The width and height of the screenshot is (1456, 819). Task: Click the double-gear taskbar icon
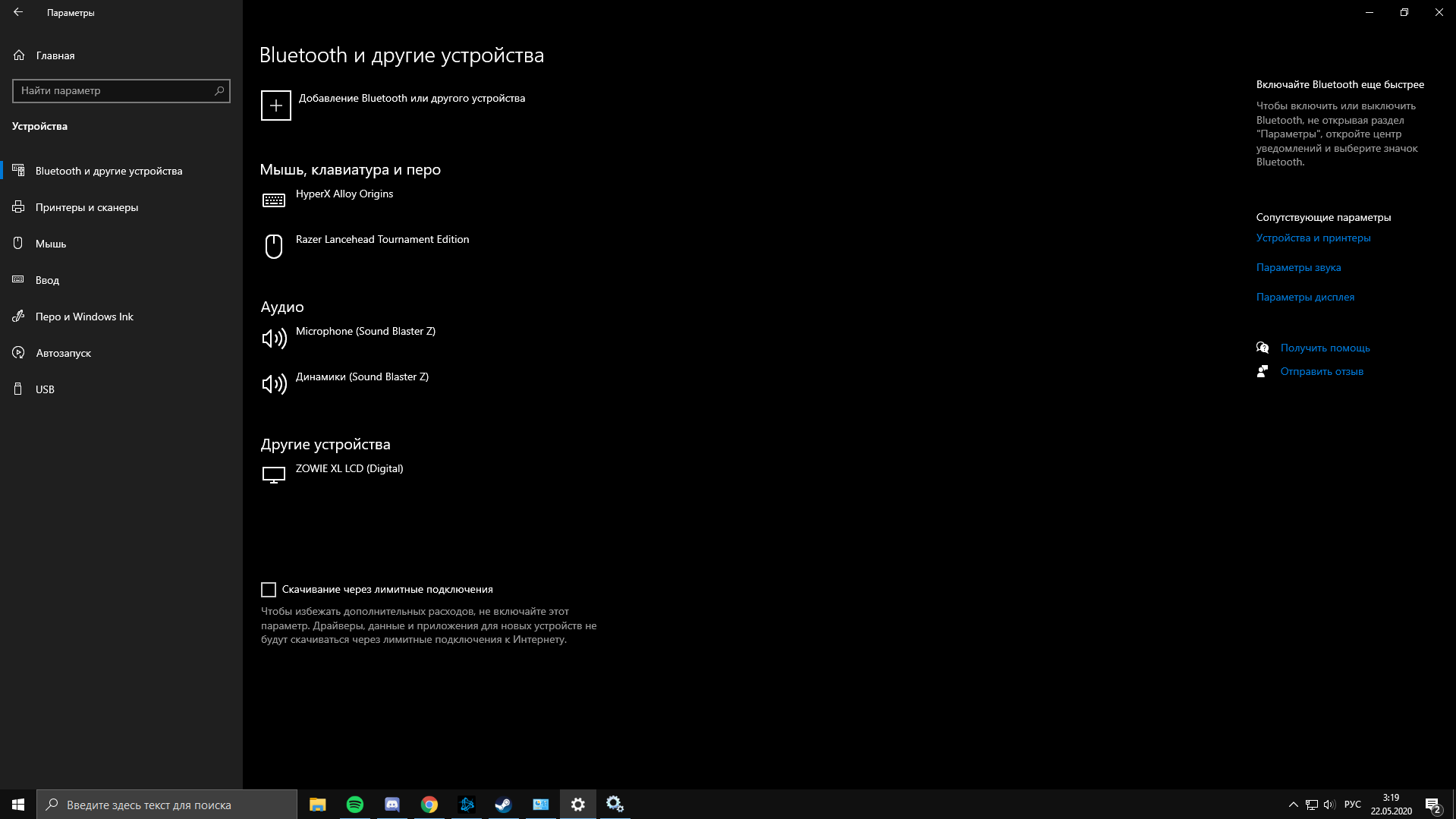(x=615, y=805)
